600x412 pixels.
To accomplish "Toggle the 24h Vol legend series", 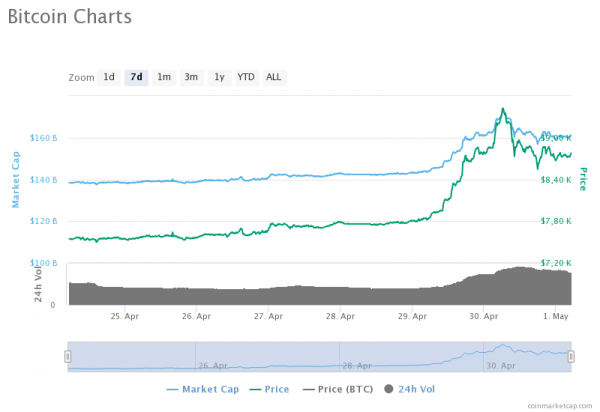I will (x=409, y=389).
